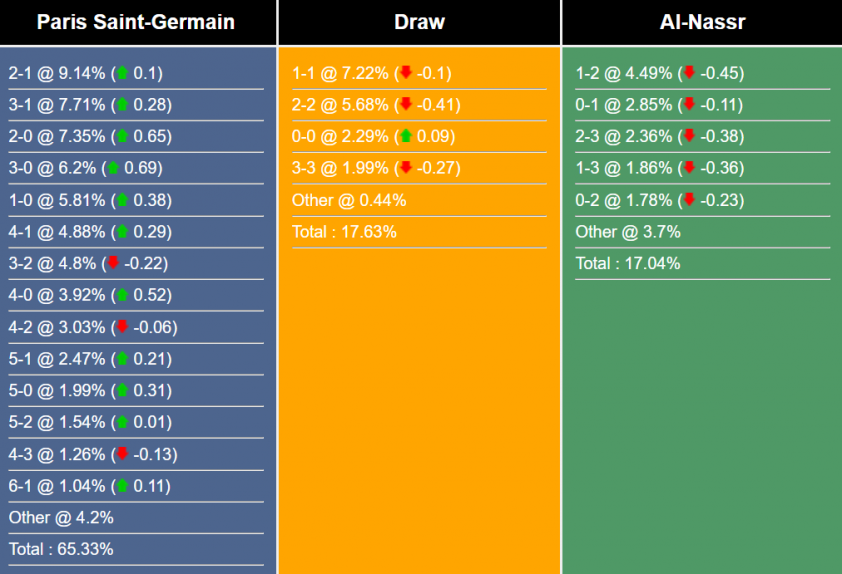Viewport: 842px width, 574px height.
Task: Click the red arrow next to 2-3 score
Action: coord(689,137)
